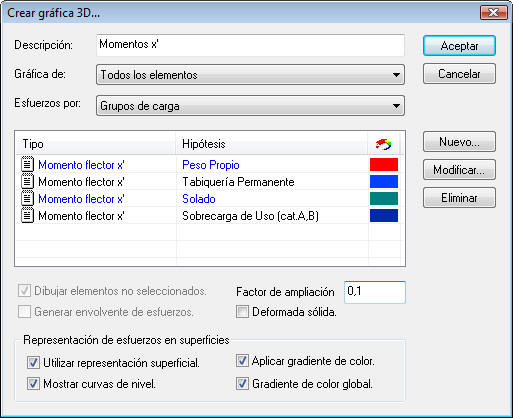Open the Gráfica de dropdown
This screenshot has height=418, width=513.
pyautogui.click(x=250, y=75)
